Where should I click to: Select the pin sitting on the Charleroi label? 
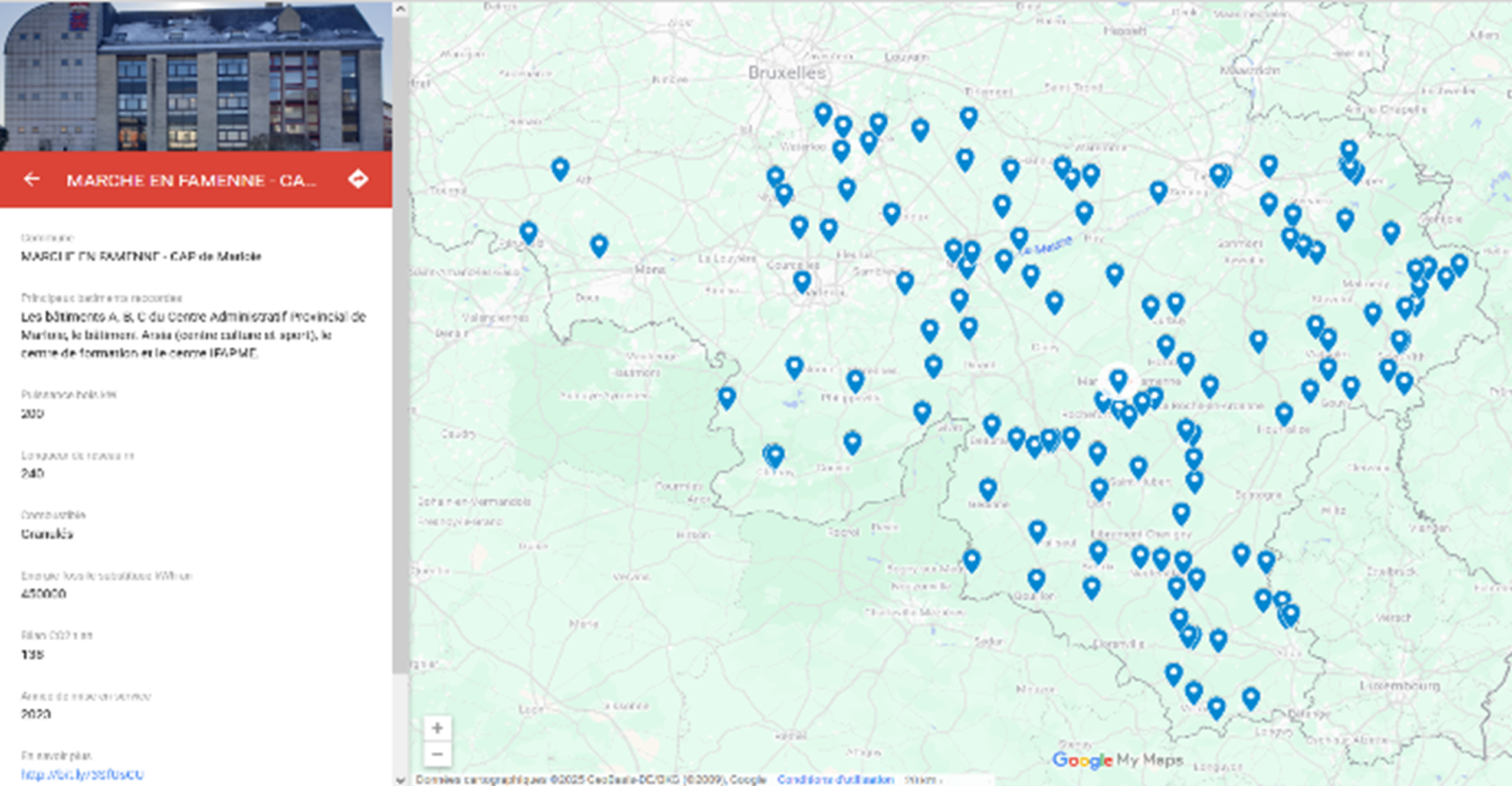point(802,282)
